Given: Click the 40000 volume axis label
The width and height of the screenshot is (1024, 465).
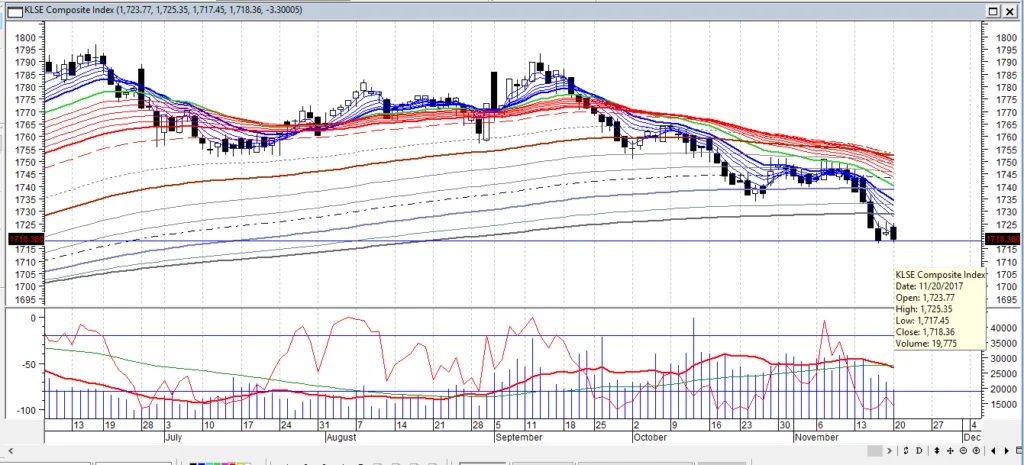Looking at the screenshot, I should coord(1002,328).
